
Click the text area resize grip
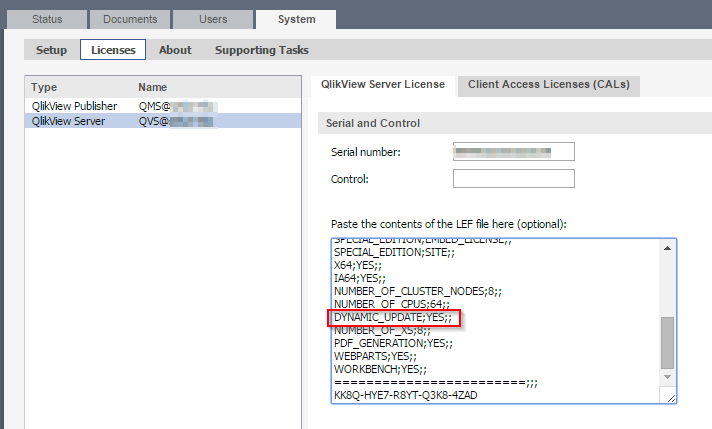(x=671, y=398)
